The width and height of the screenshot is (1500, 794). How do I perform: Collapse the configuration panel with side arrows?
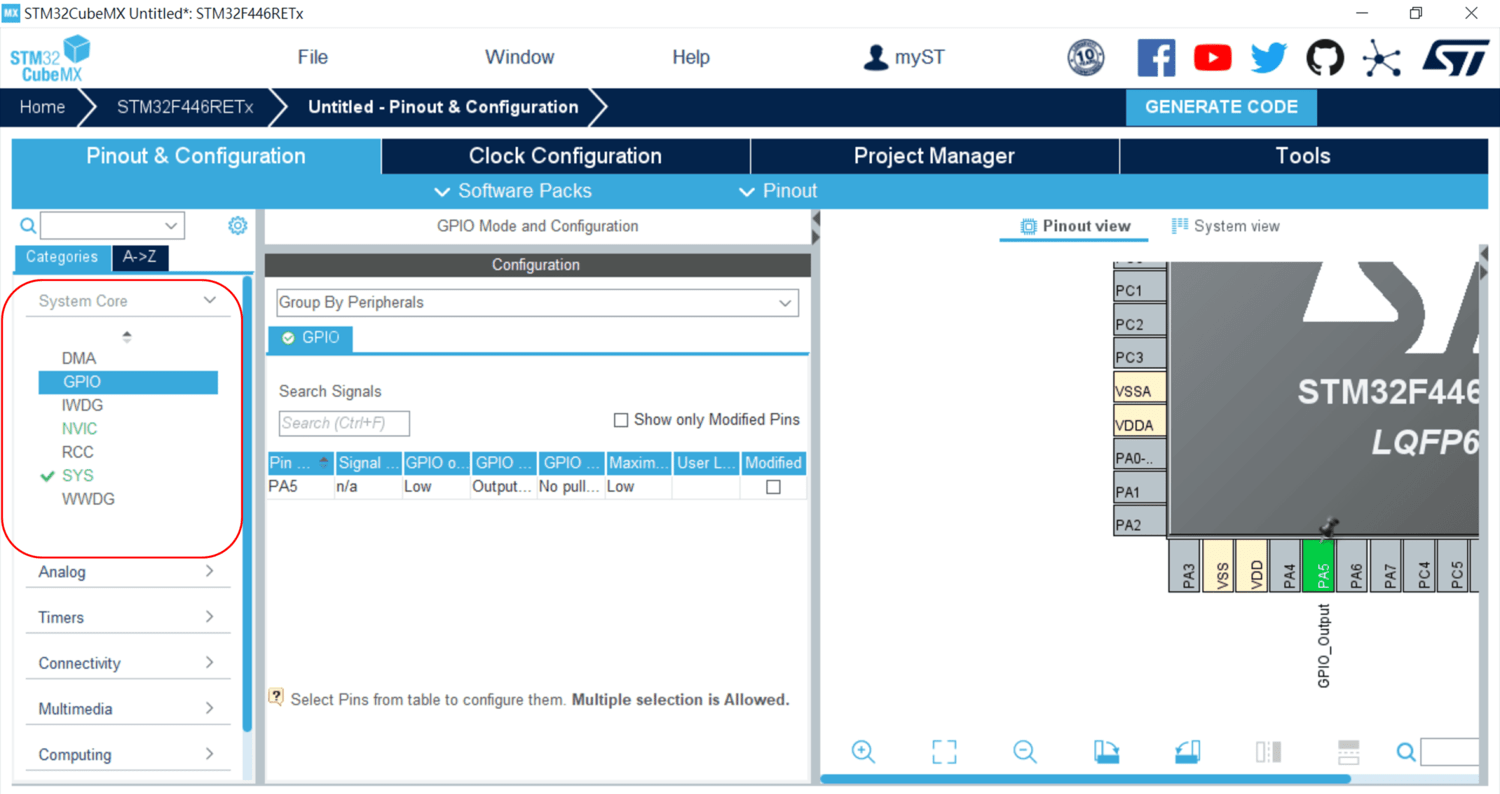coord(815,227)
